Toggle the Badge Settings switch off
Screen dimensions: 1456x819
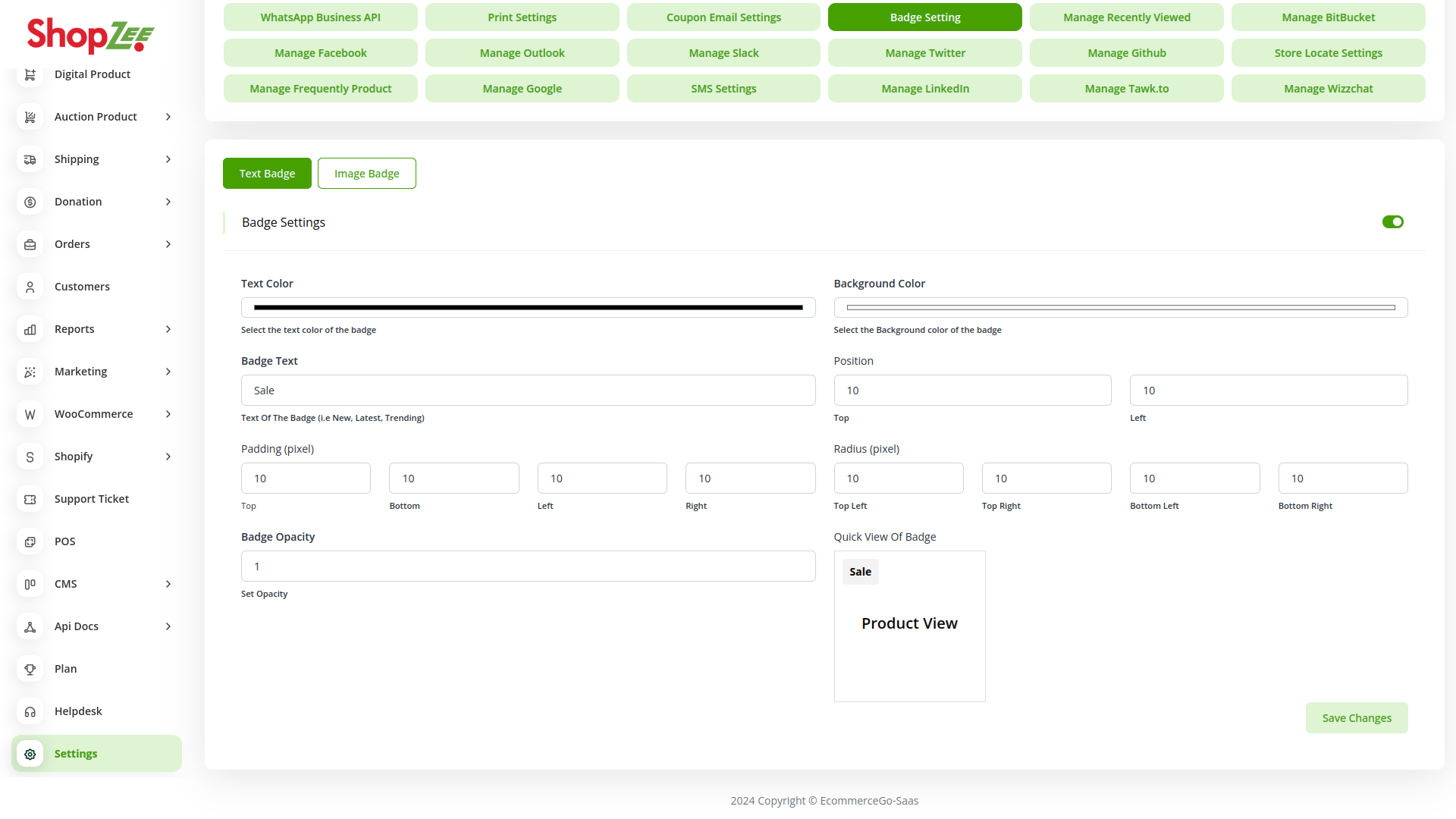coord(1392,222)
